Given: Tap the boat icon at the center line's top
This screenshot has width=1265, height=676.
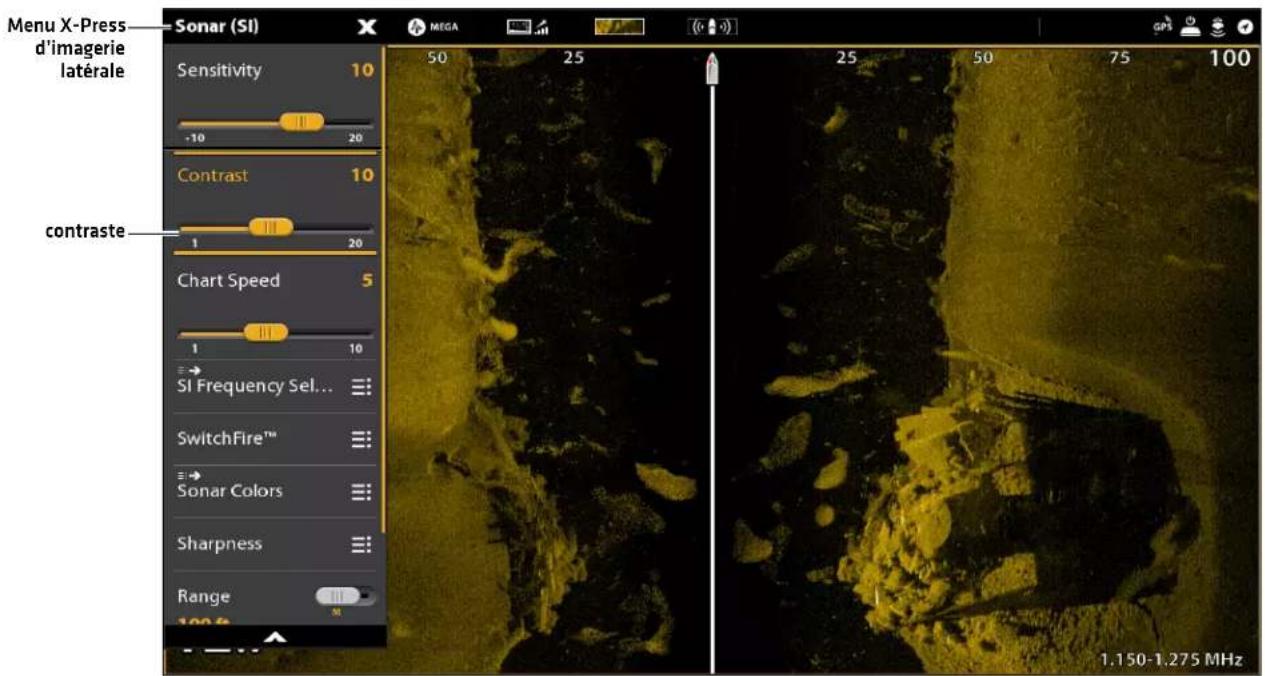Looking at the screenshot, I should click(x=712, y=66).
